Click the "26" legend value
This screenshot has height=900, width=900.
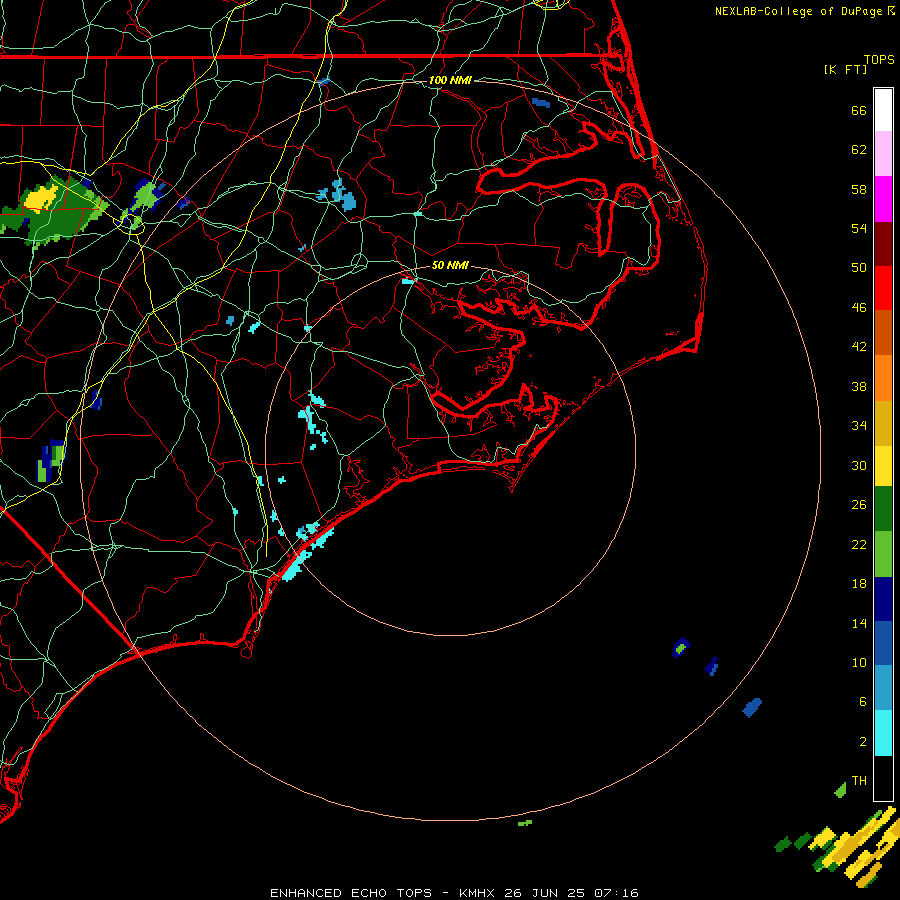859,505
